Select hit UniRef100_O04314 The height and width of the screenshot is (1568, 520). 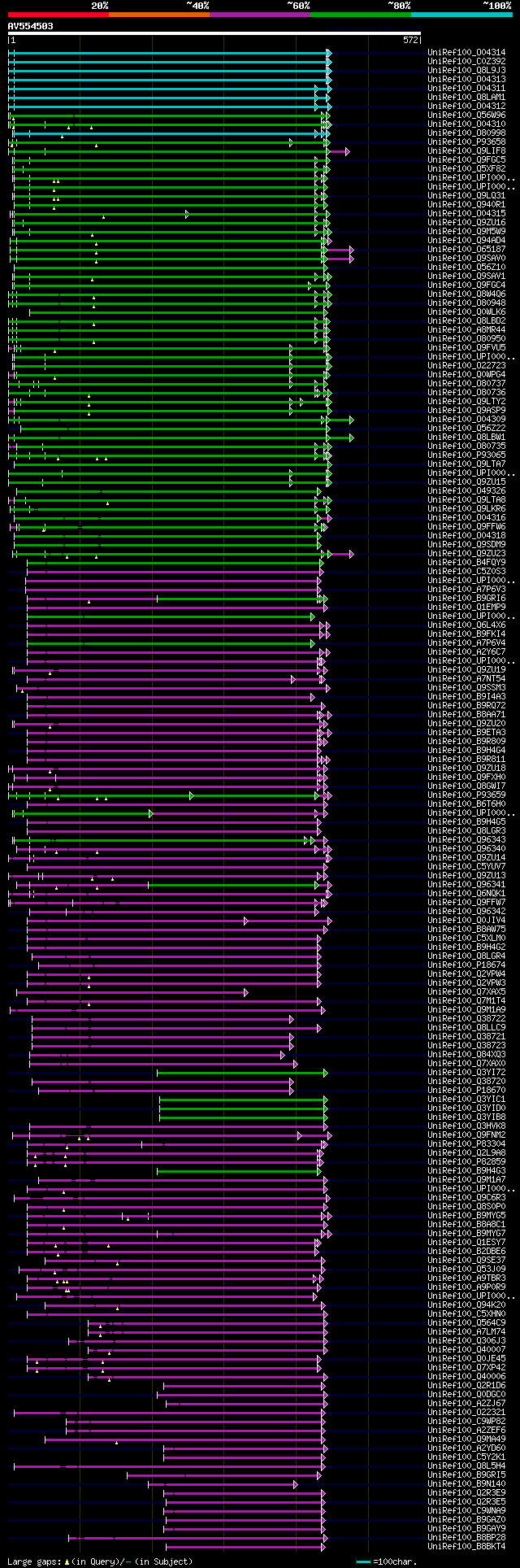click(466, 52)
